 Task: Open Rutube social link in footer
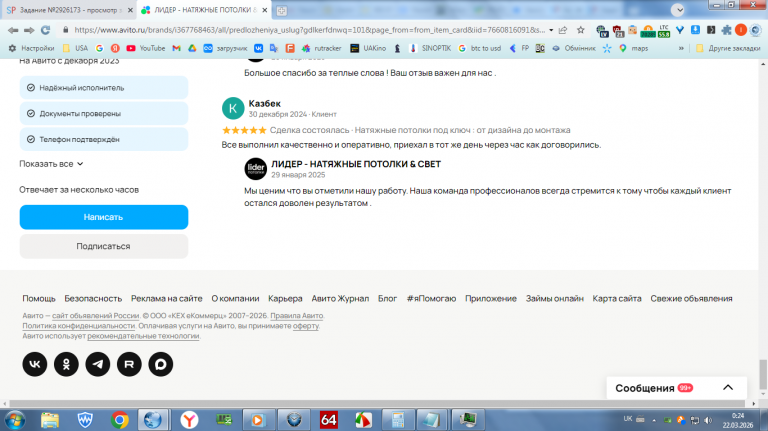[129, 364]
